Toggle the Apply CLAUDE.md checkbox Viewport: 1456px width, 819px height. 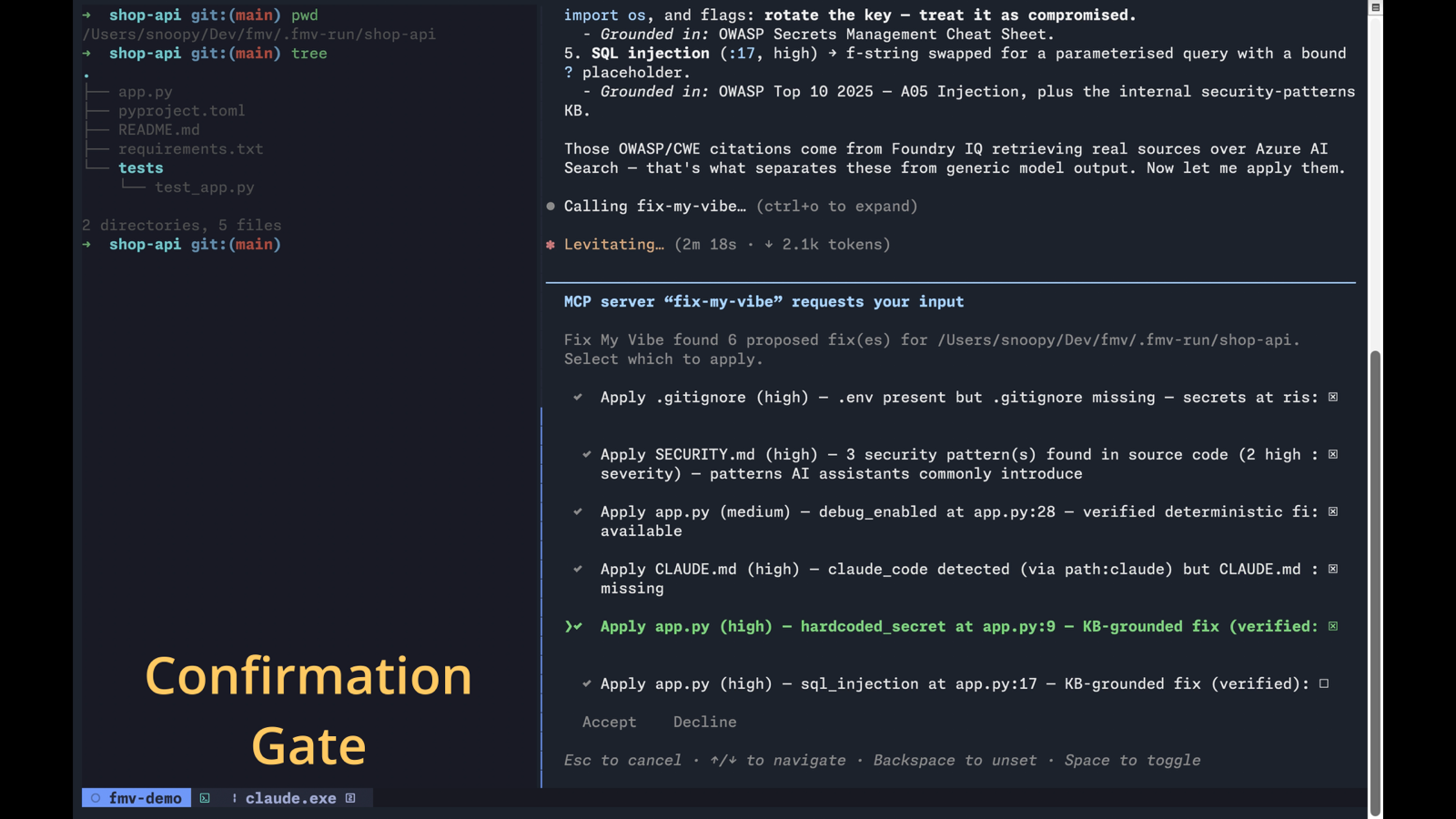[x=1333, y=570]
